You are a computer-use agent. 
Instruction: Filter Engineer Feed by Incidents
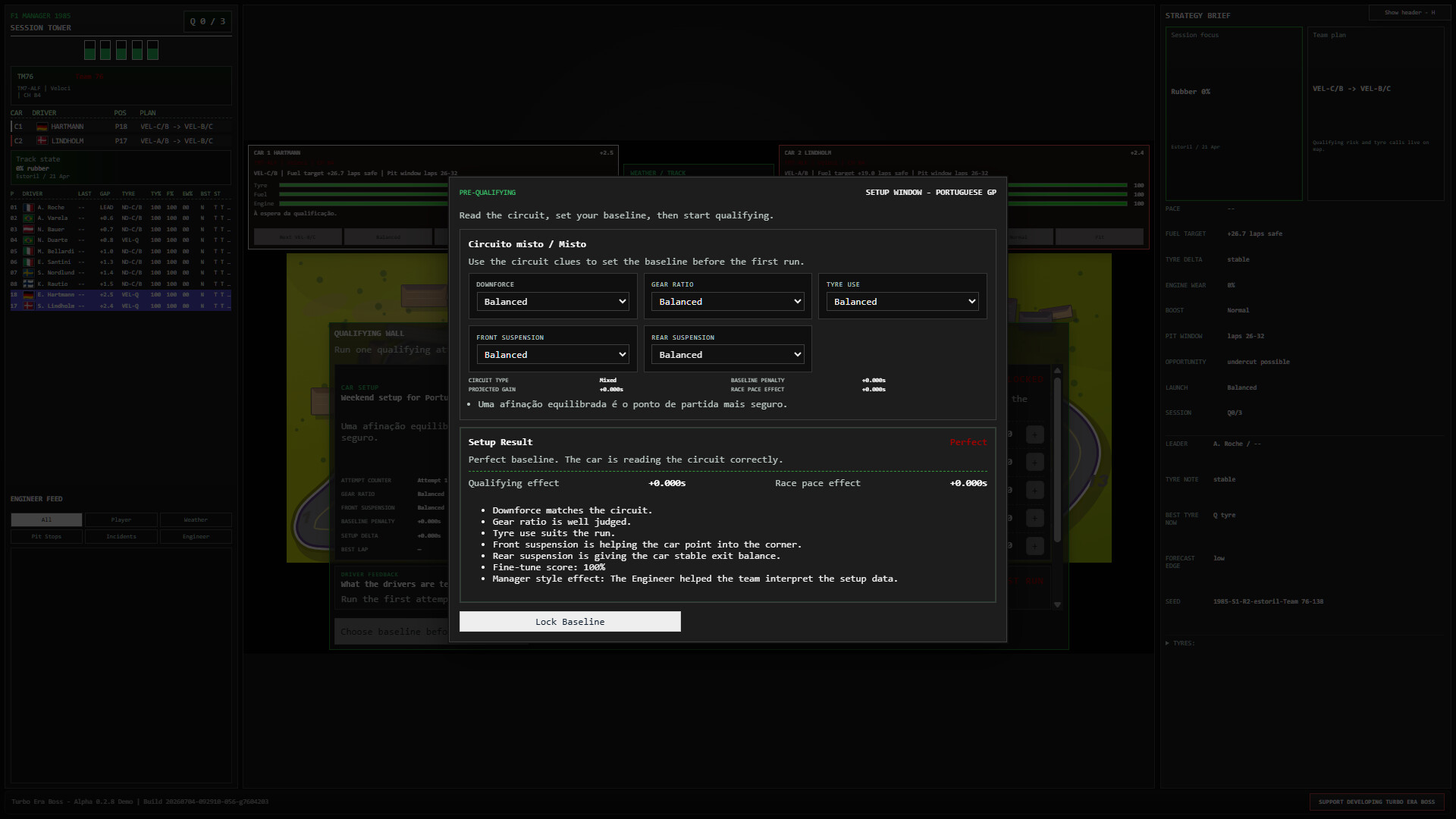pyautogui.click(x=121, y=537)
